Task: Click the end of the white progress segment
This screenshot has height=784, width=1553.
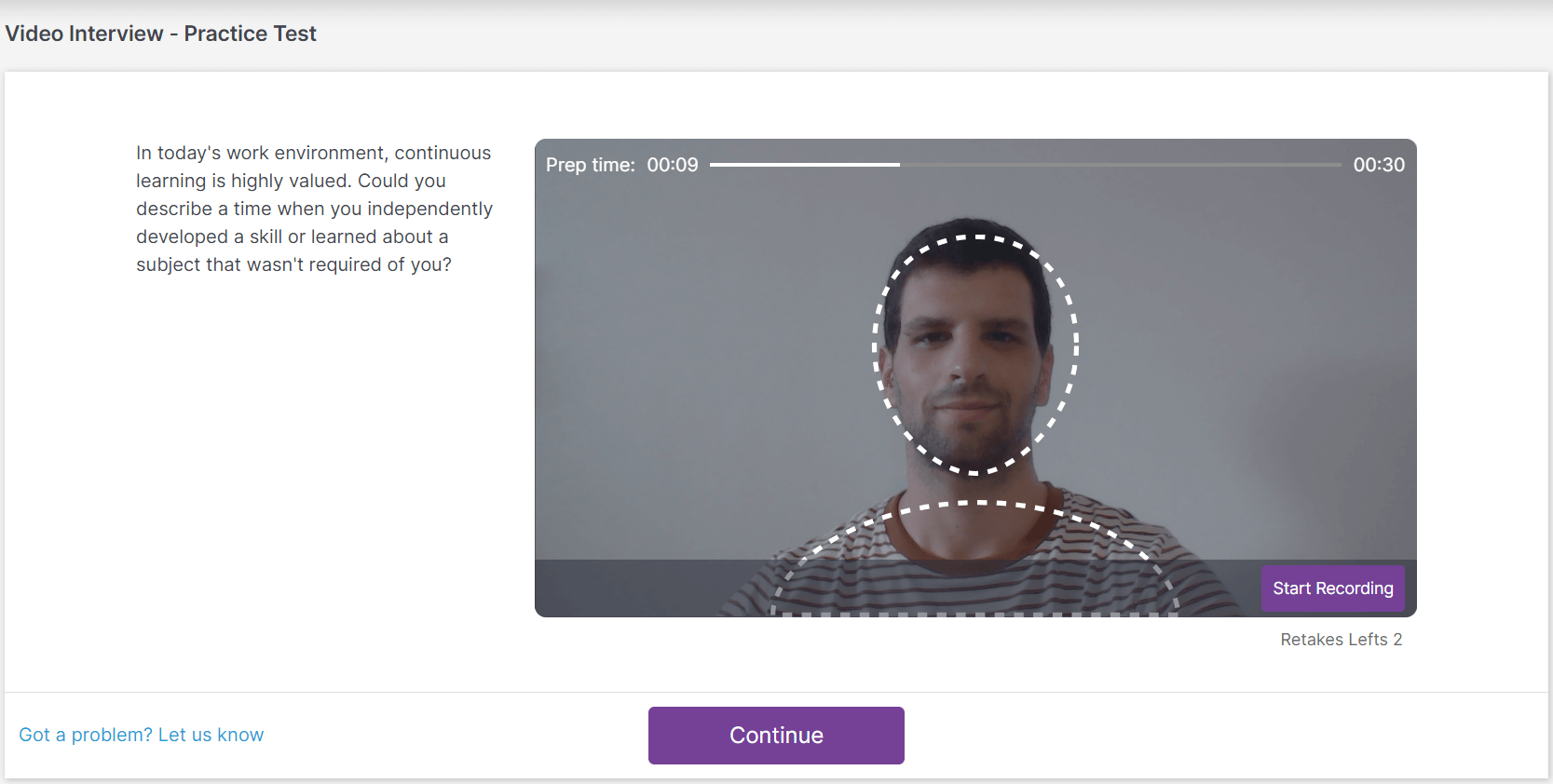Action: point(898,165)
